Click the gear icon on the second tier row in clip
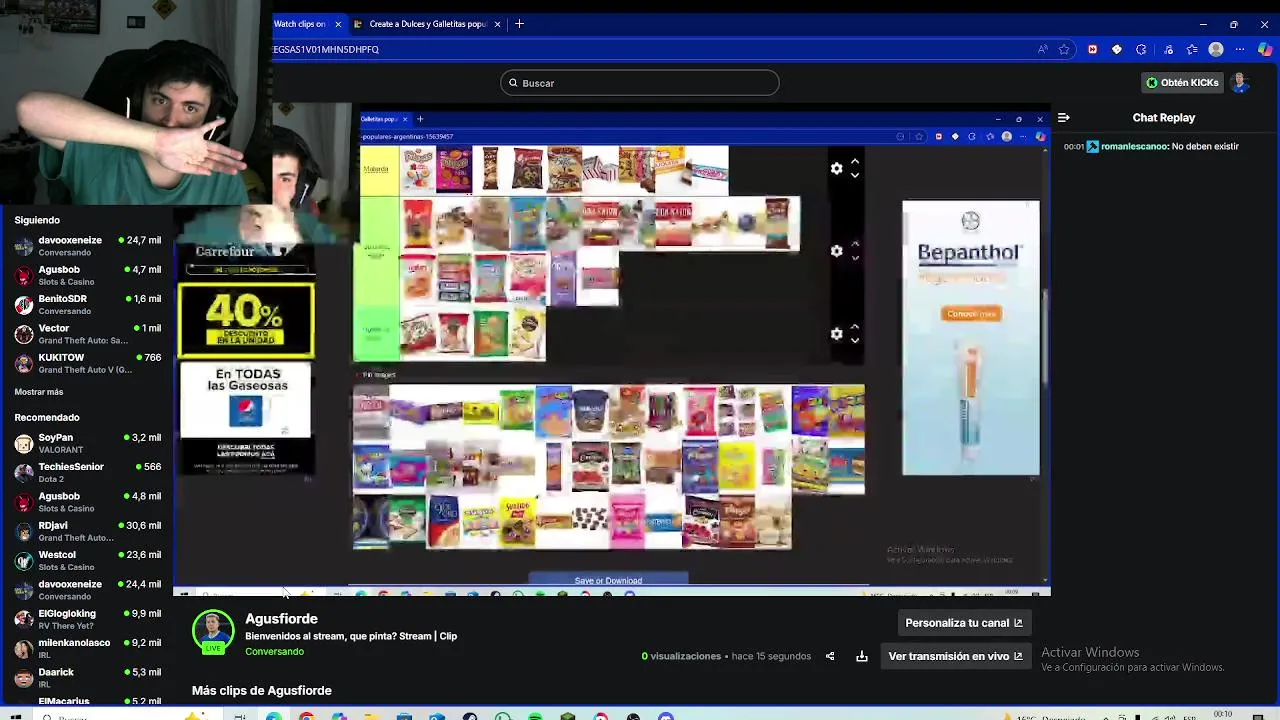This screenshot has width=1280, height=720. point(836,251)
